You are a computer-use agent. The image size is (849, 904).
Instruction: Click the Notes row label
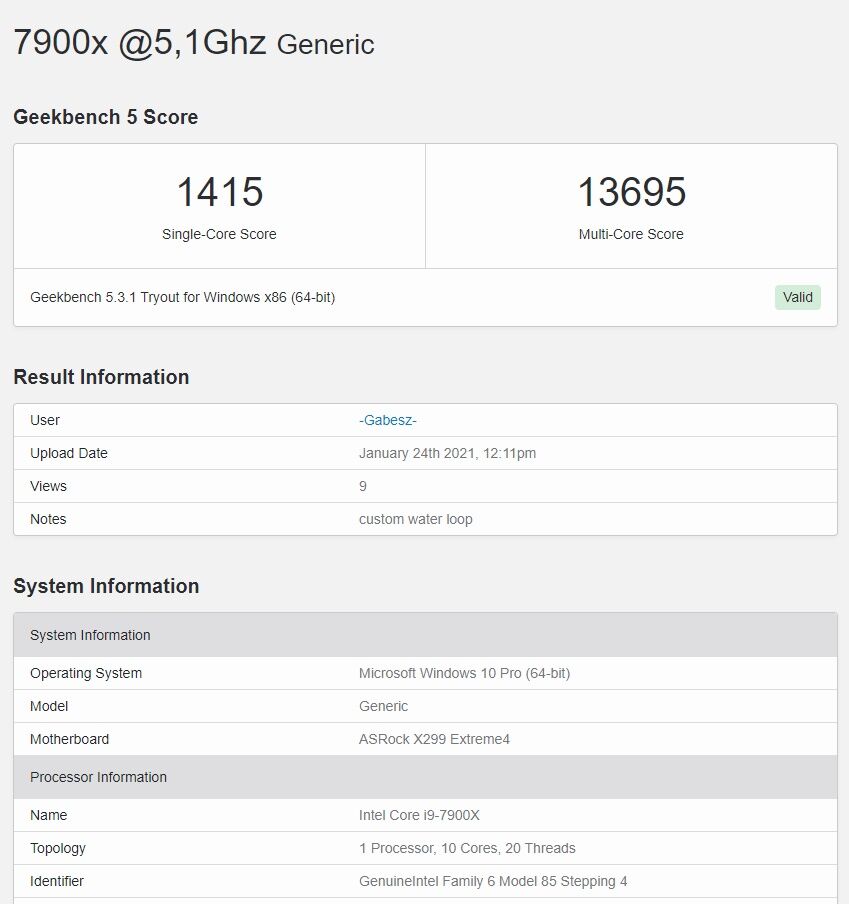coord(48,519)
